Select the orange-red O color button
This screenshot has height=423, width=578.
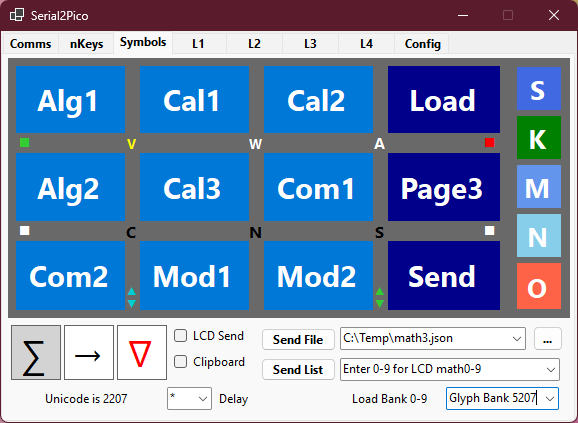click(539, 286)
